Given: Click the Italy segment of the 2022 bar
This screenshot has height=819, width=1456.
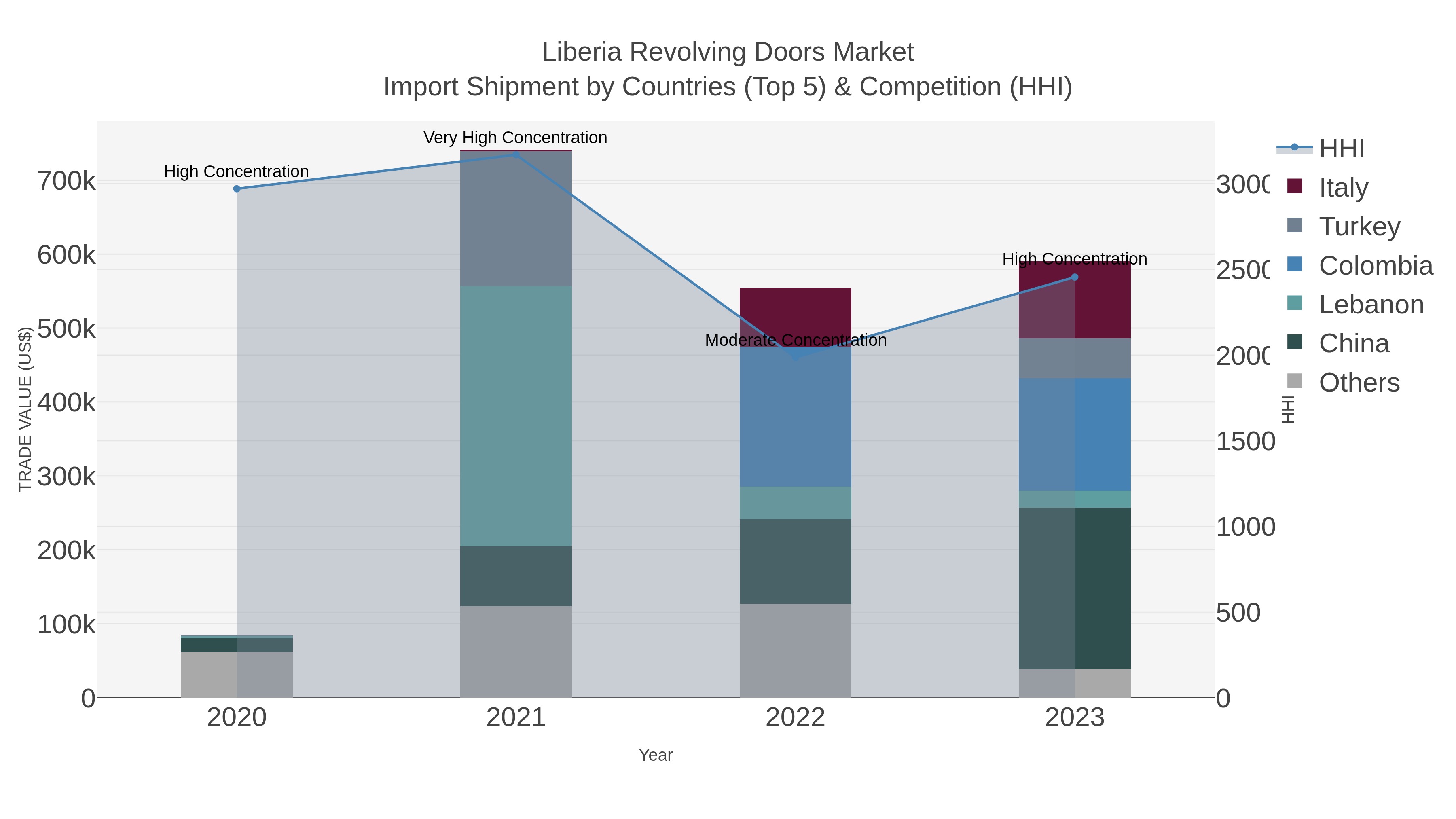Looking at the screenshot, I should tap(795, 317).
